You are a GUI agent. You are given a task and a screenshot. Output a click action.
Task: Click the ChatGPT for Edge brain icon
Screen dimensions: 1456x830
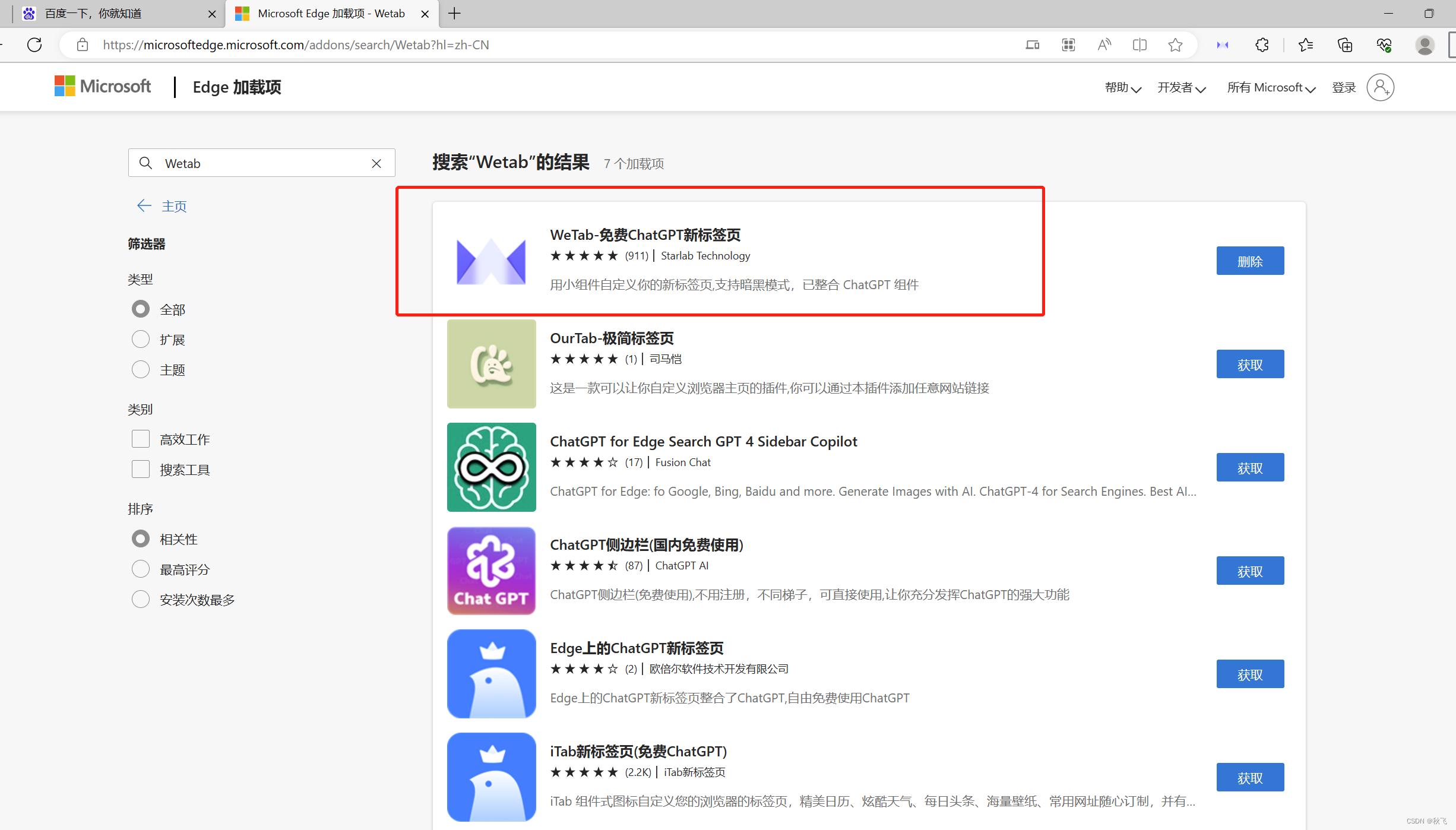(x=491, y=467)
